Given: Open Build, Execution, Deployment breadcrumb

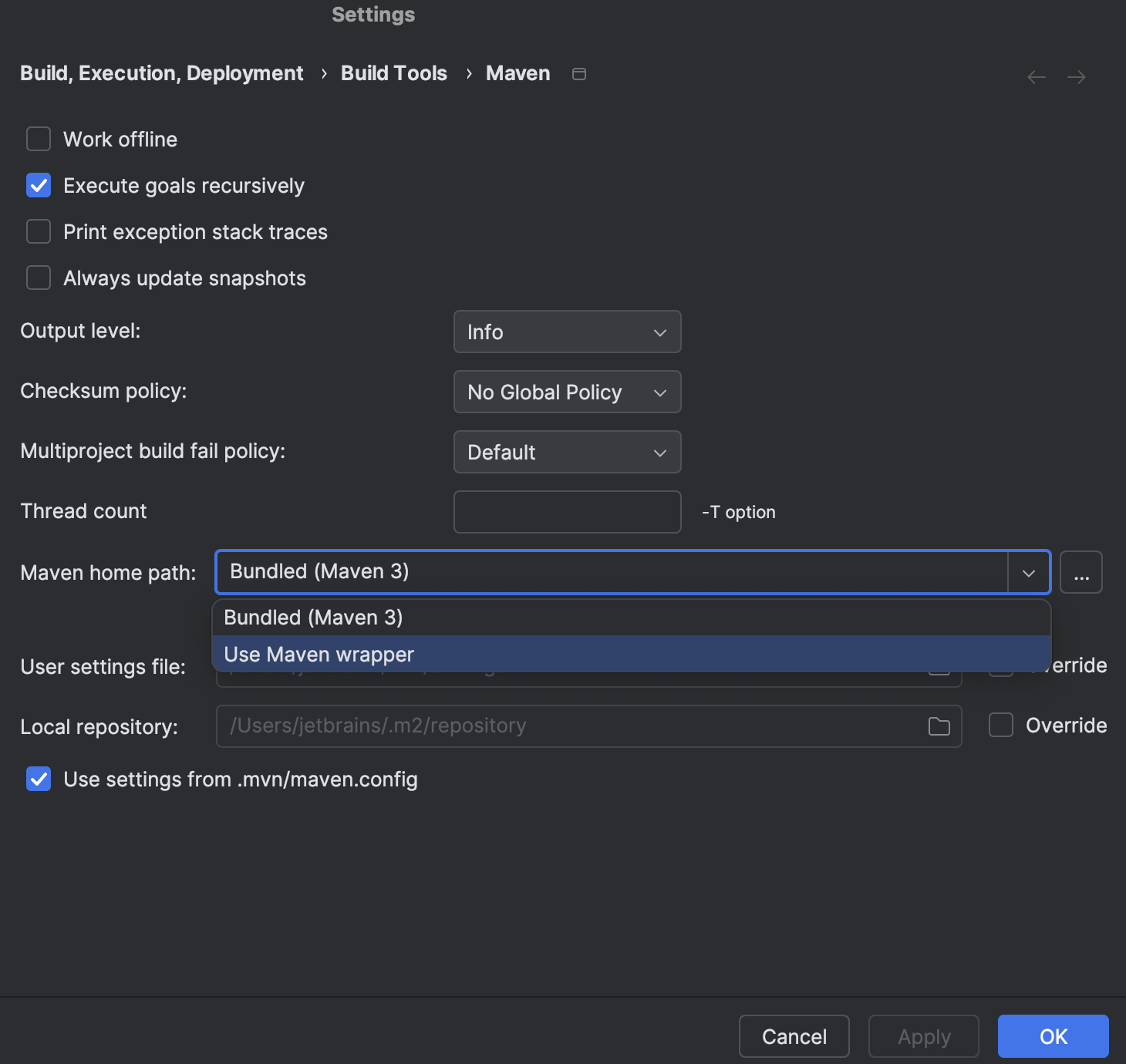Looking at the screenshot, I should (161, 73).
